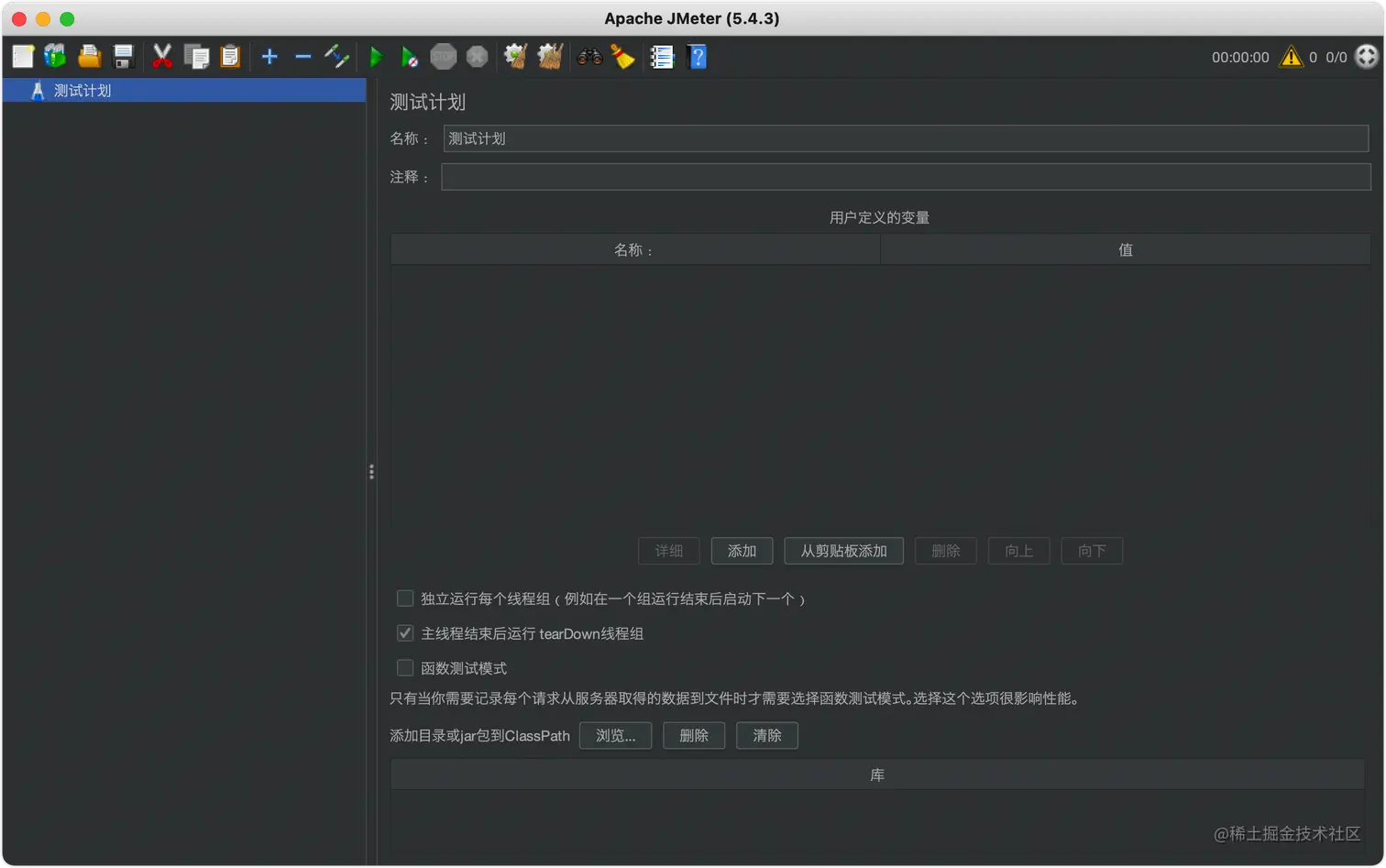Start test without pauses

pyautogui.click(x=410, y=56)
